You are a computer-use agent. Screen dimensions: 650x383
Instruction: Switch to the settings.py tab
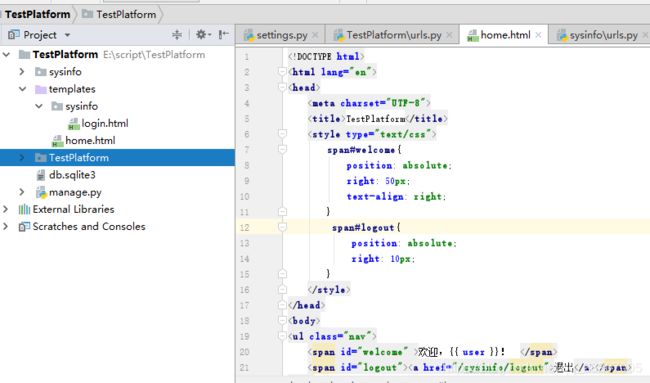click(x=282, y=35)
